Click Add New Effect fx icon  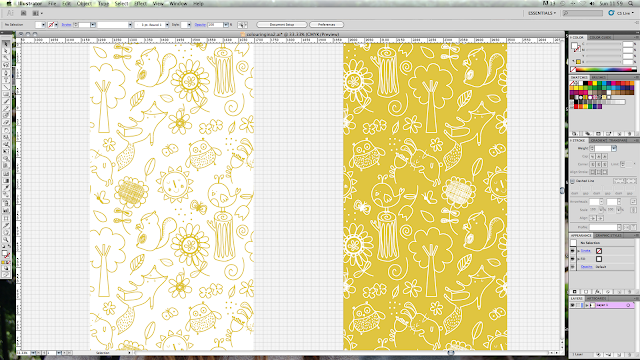tap(598, 291)
